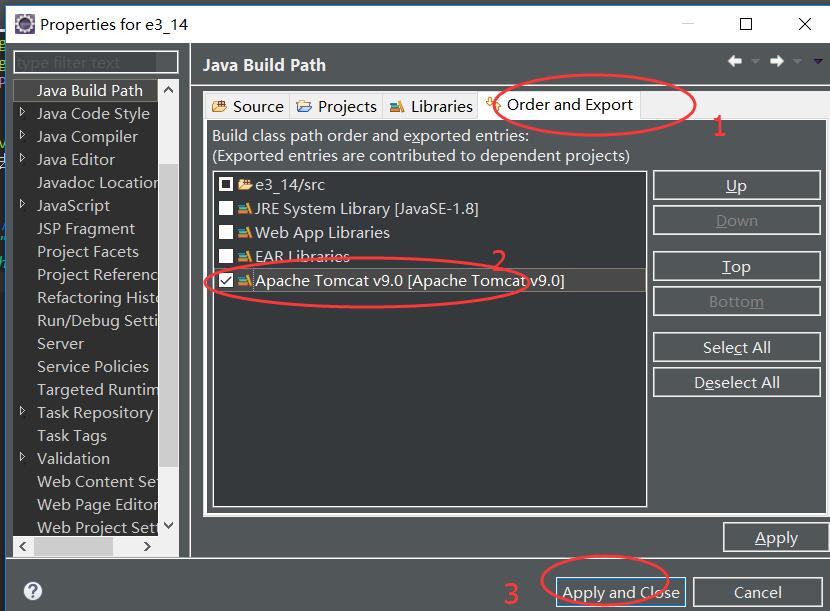The height and width of the screenshot is (611, 830).
Task: Expand the JavaScript node
Action: [22, 204]
